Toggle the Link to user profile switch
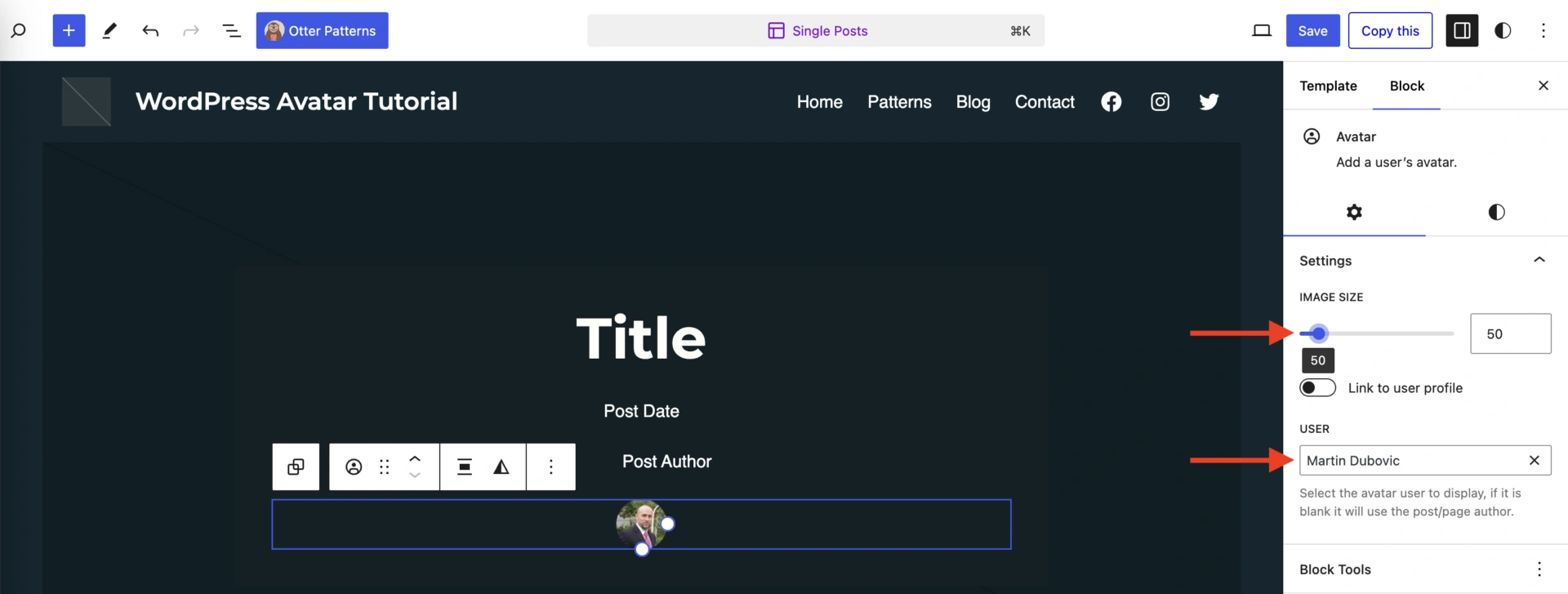Image resolution: width=1568 pixels, height=594 pixels. [1317, 387]
